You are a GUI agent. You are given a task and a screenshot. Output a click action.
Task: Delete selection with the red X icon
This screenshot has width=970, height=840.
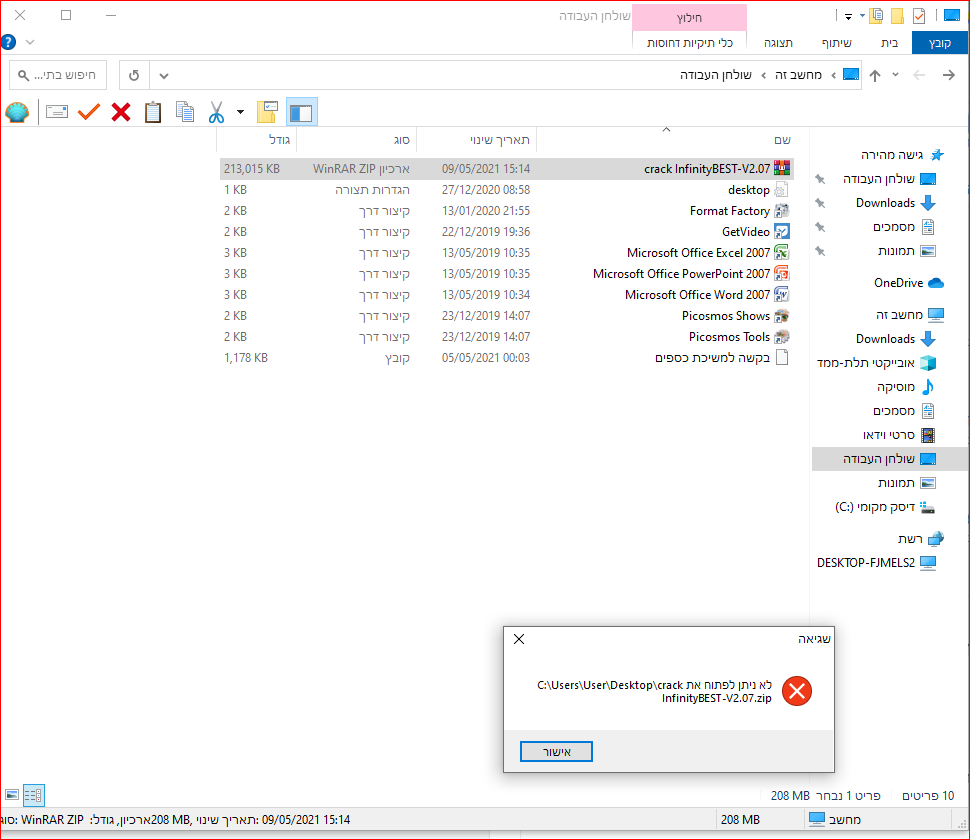pos(121,112)
